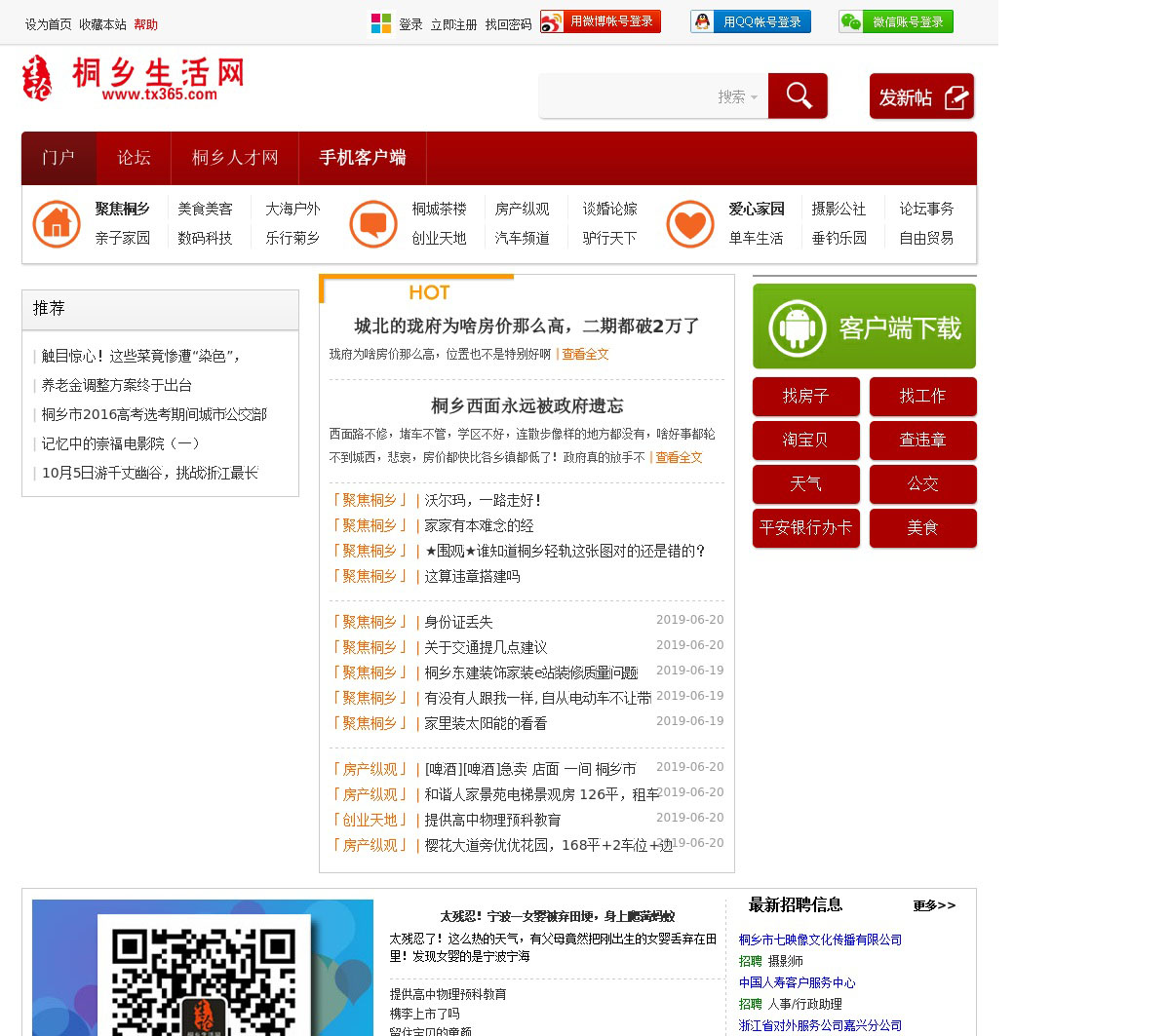Click the orange house category icon
This screenshot has width=1170, height=1036.
57,224
